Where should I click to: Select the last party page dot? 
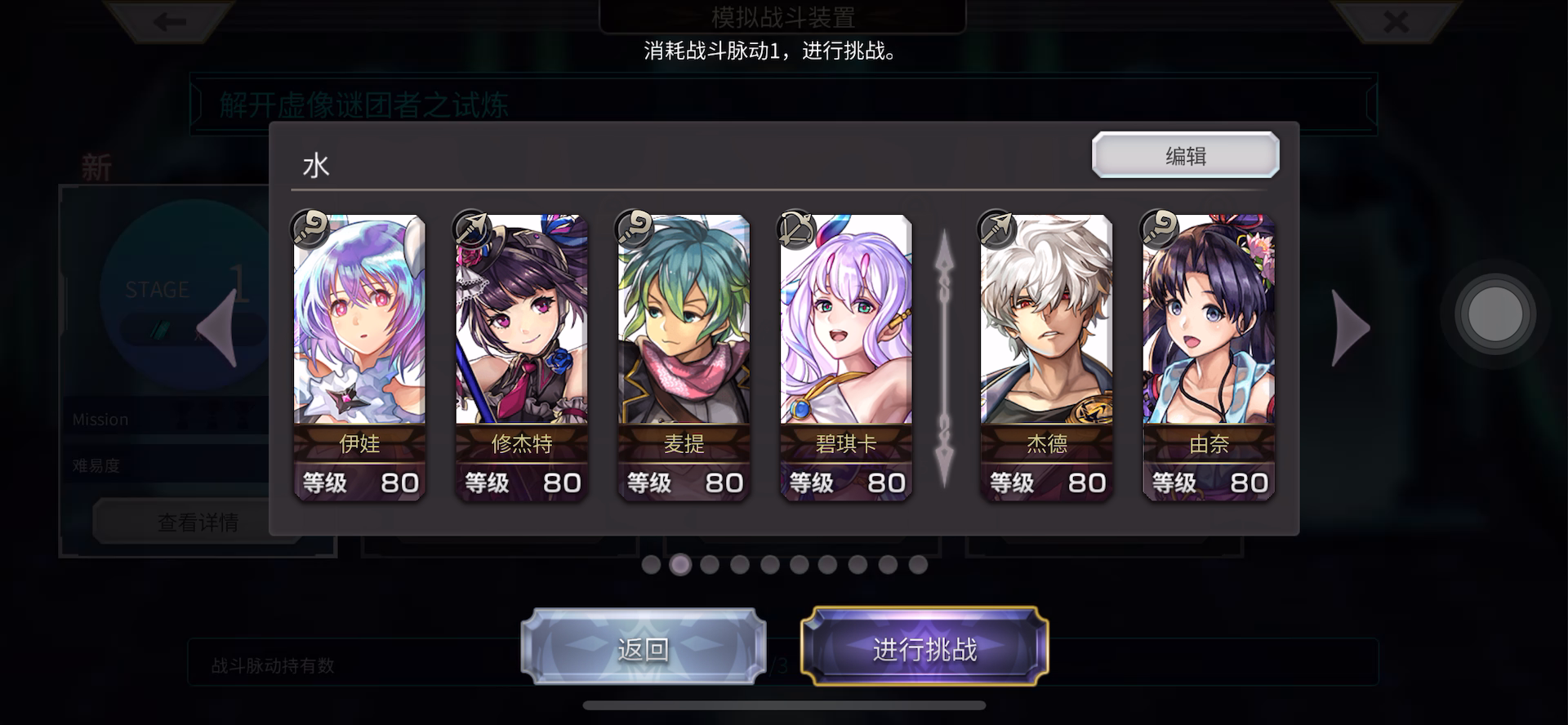(918, 564)
